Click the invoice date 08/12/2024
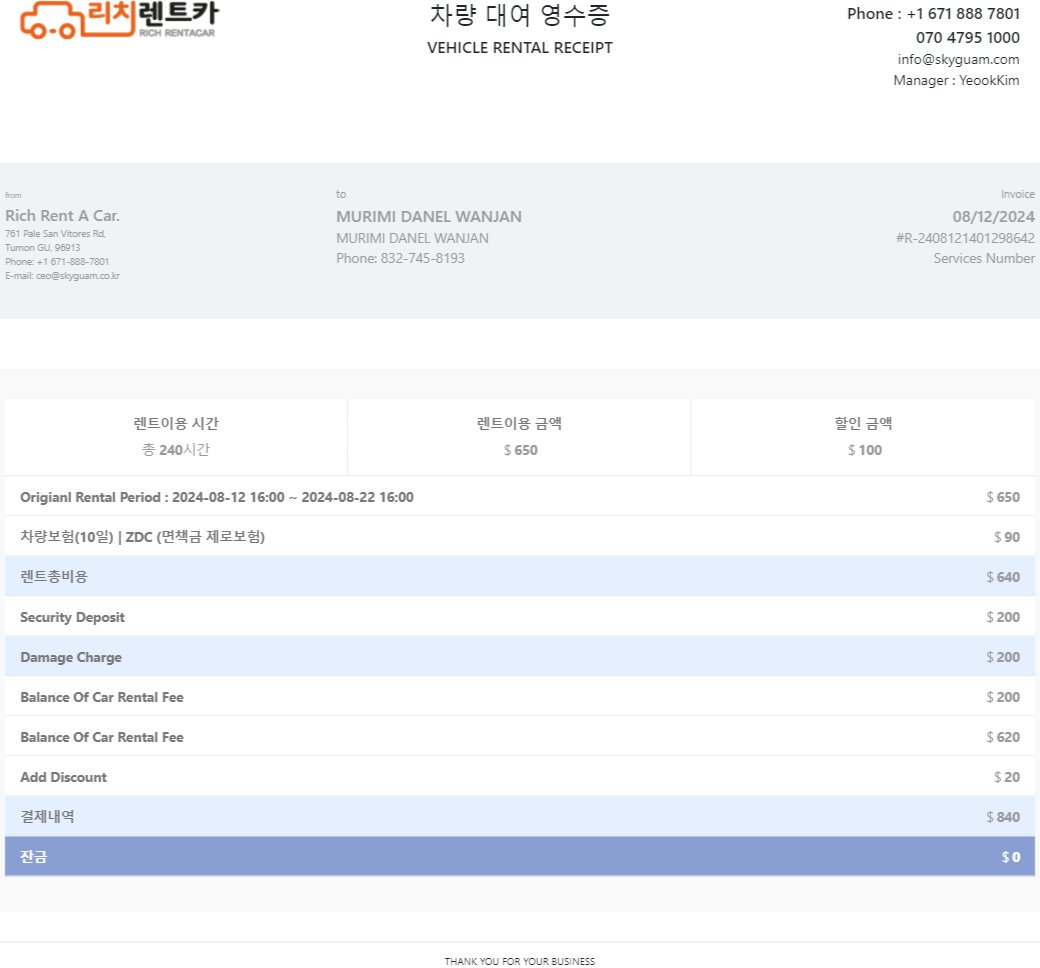This screenshot has height=968, width=1040. coord(993,217)
